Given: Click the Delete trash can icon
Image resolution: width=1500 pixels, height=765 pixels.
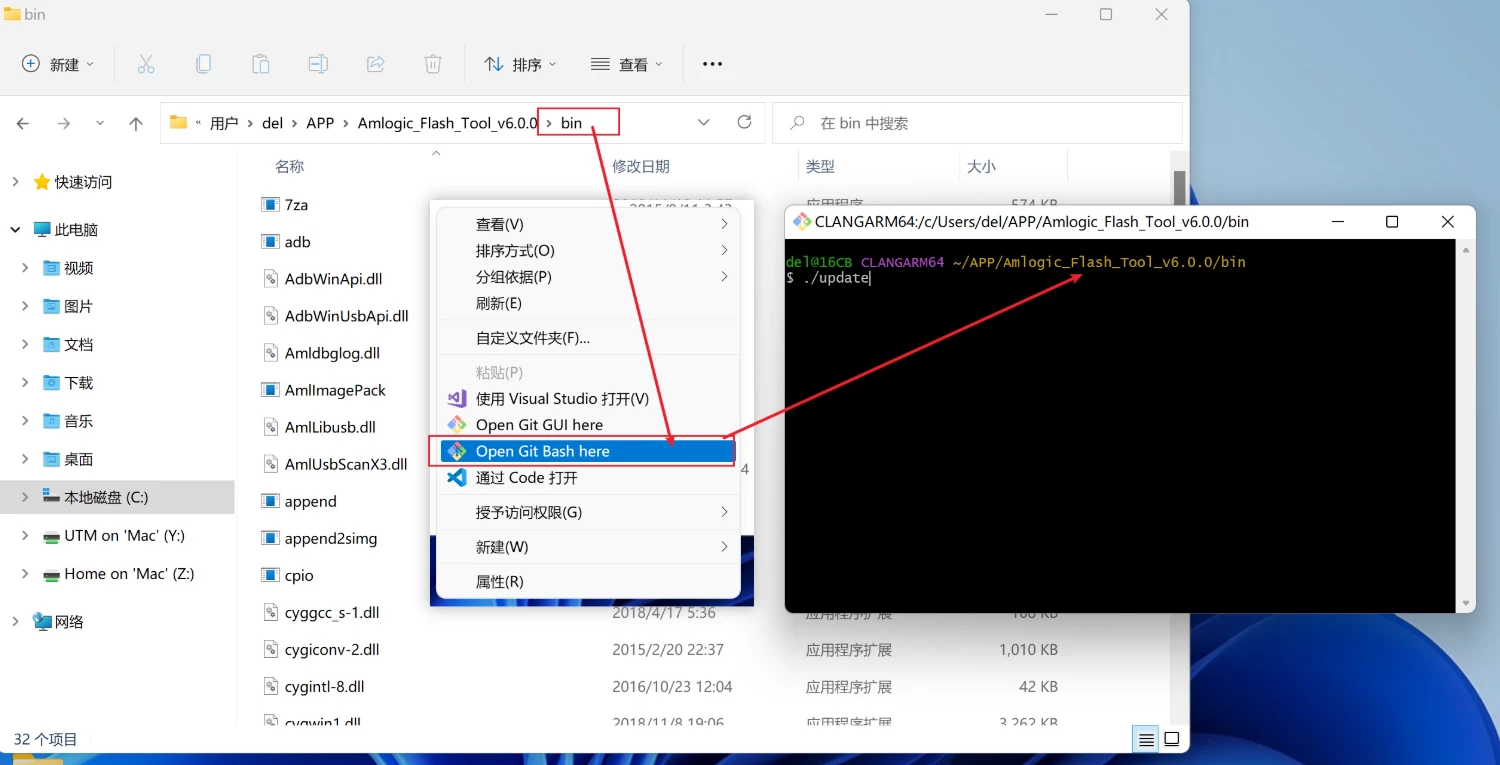Looking at the screenshot, I should click(x=433, y=64).
